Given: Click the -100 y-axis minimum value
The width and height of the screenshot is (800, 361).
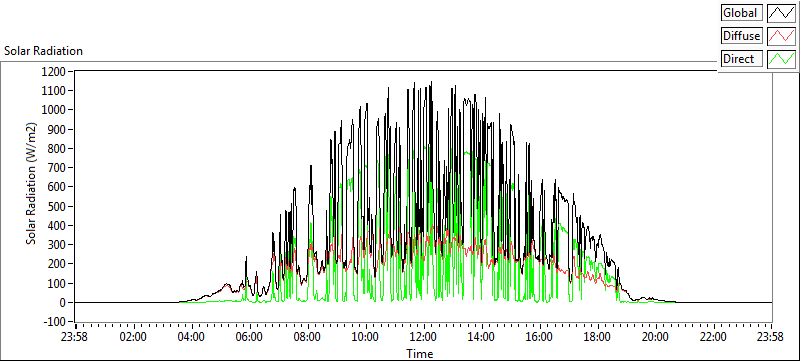Looking at the screenshot, I should (x=56, y=322).
